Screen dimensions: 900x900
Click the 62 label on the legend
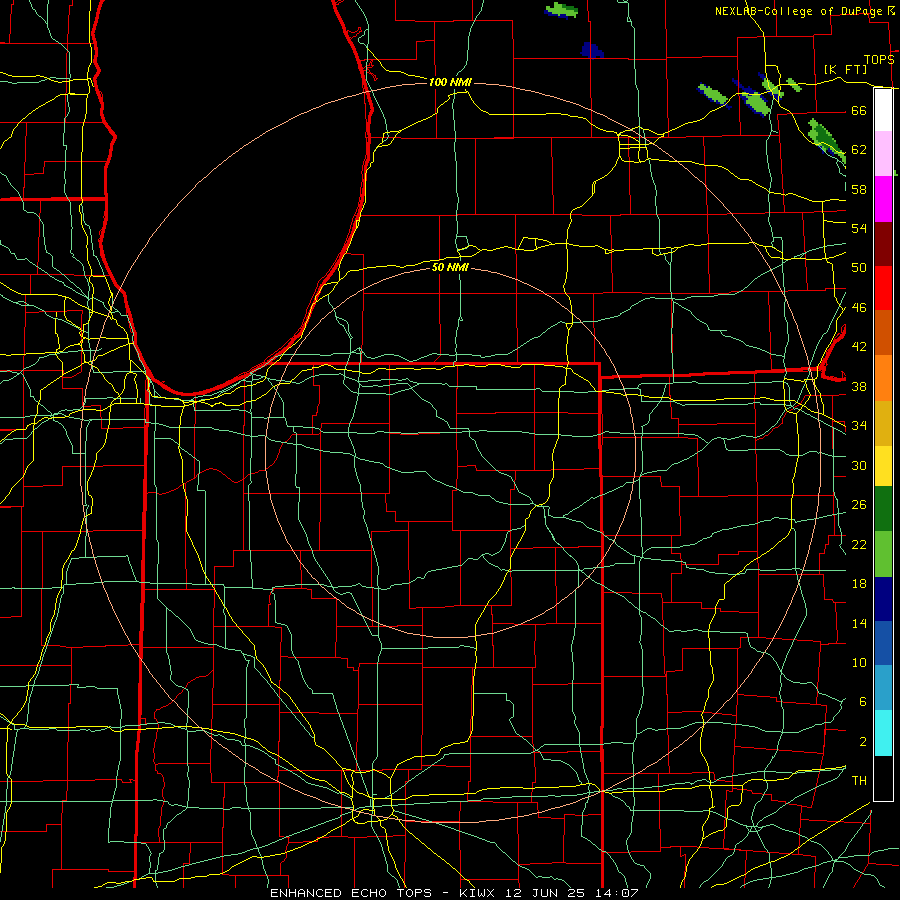pyautogui.click(x=859, y=150)
